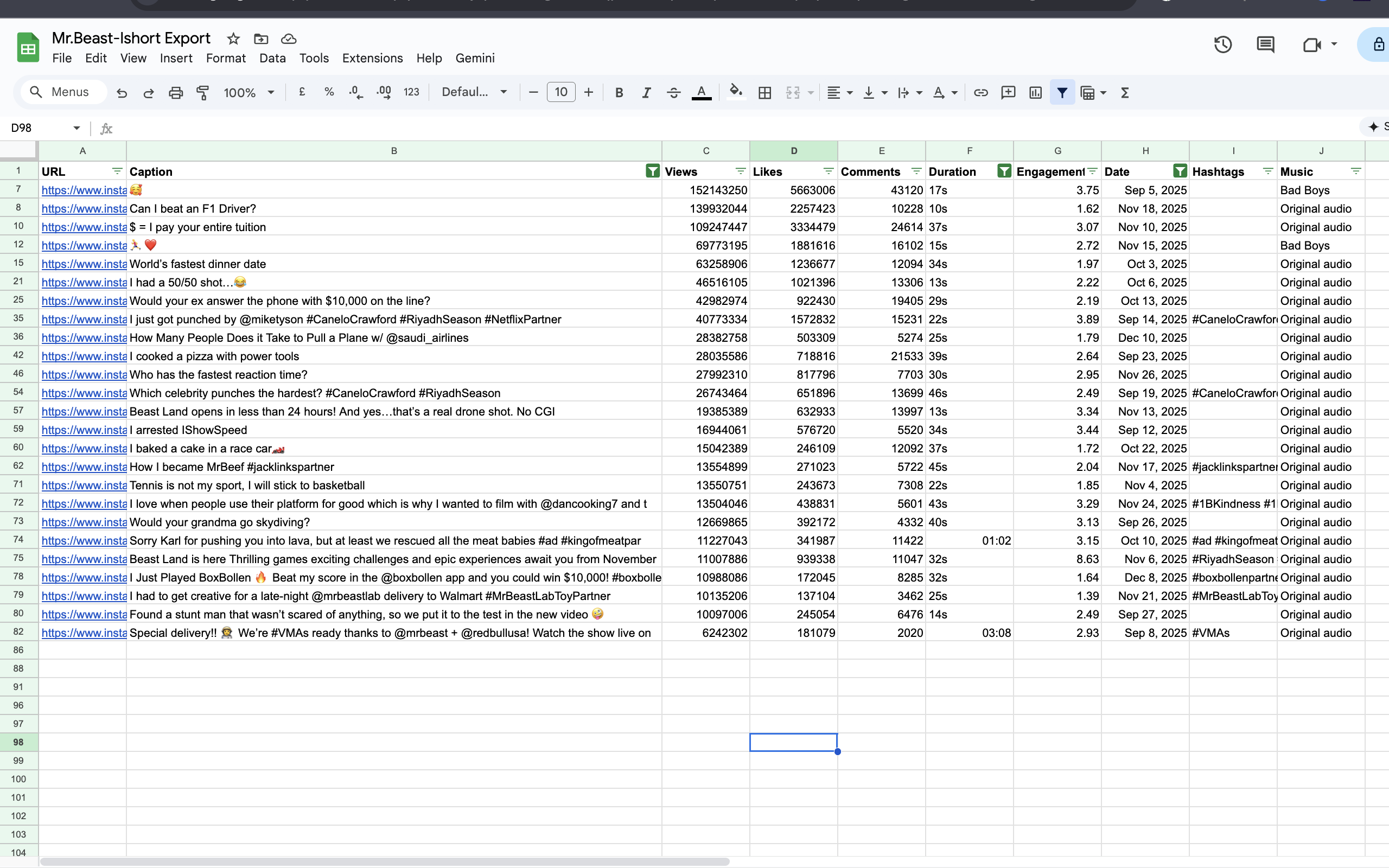Insert a link with chain icon
The image size is (1389, 868).
point(981,92)
